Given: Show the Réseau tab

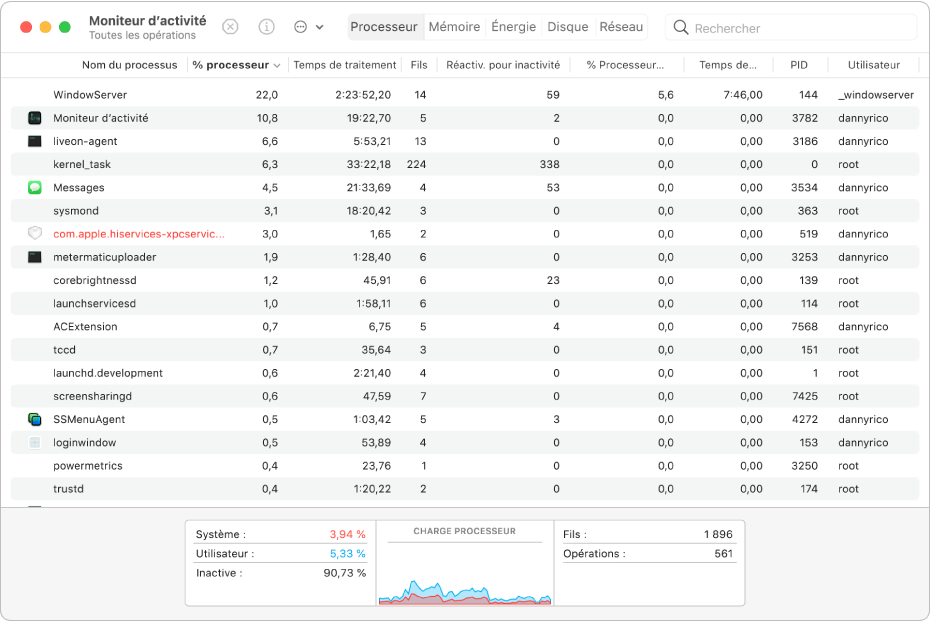Looking at the screenshot, I should [621, 27].
